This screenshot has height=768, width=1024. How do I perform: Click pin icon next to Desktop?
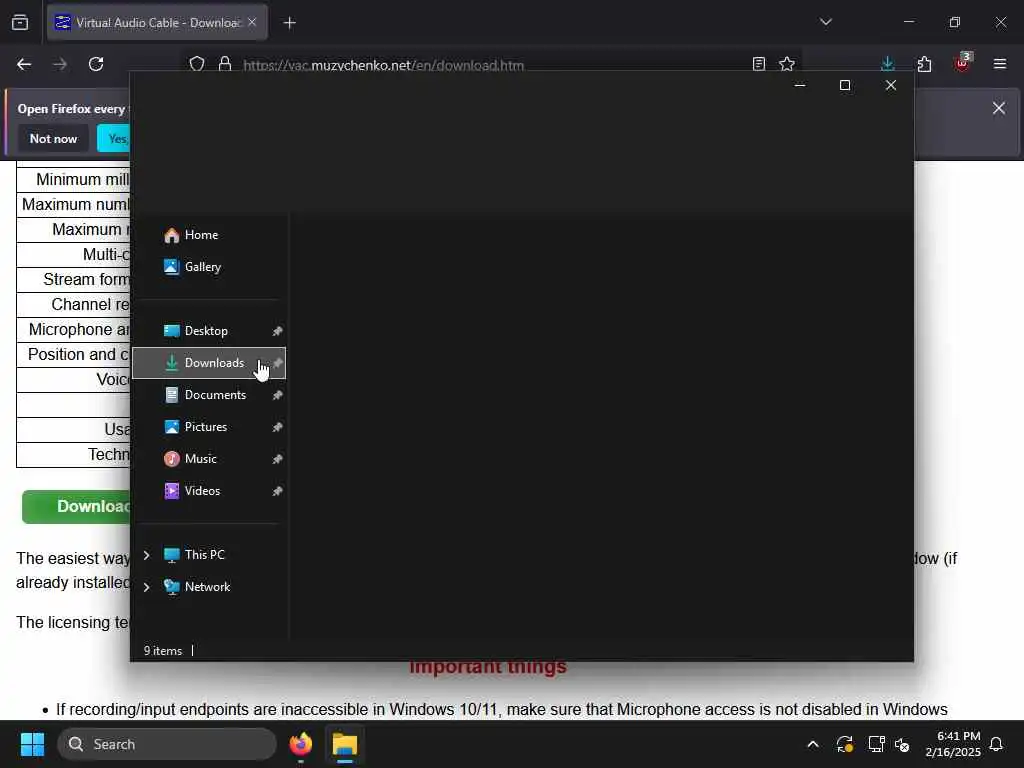(277, 331)
